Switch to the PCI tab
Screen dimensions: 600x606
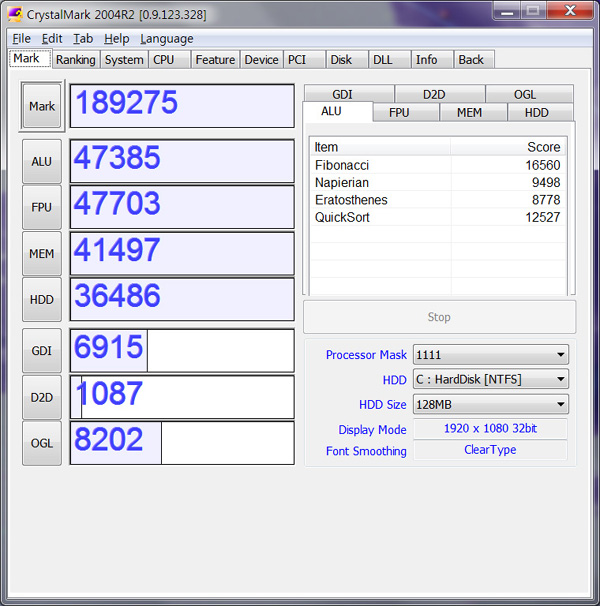[304, 60]
